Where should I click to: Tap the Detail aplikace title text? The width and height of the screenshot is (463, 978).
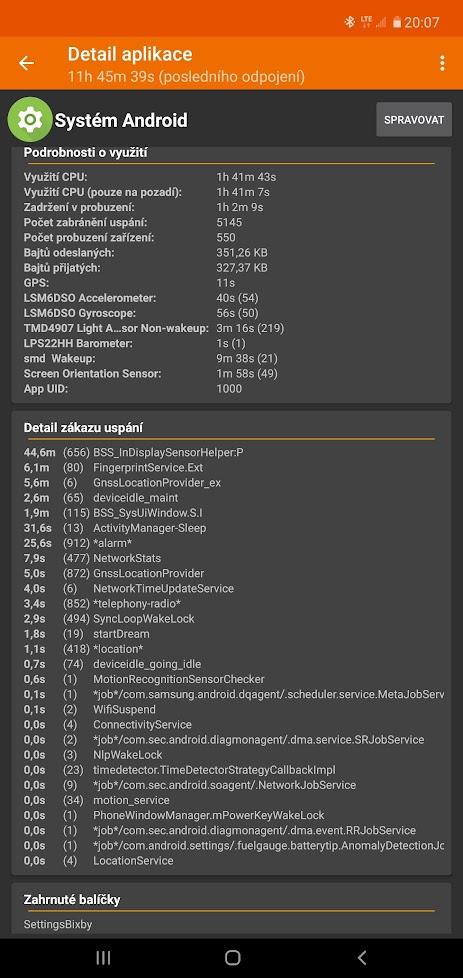click(130, 54)
